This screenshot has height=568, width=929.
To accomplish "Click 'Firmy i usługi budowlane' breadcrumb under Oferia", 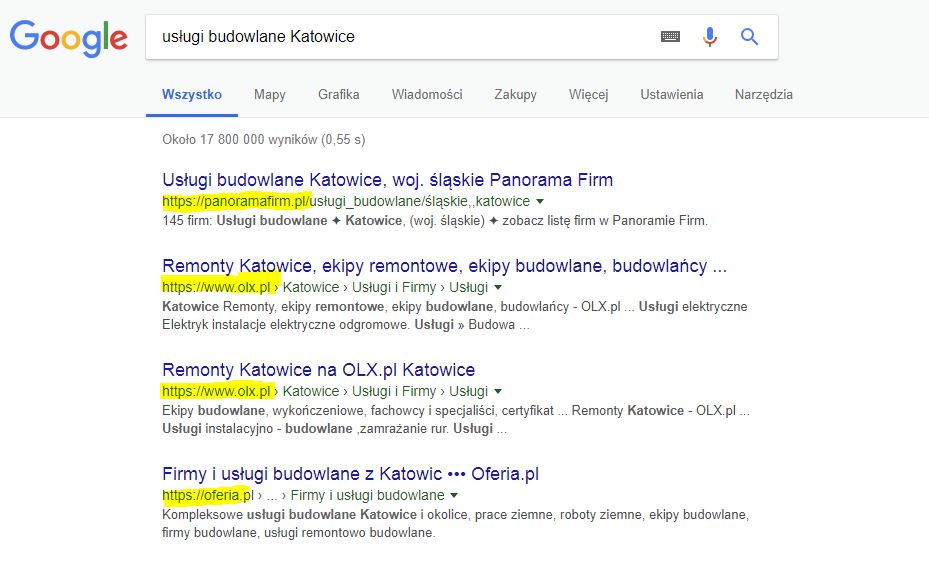I will tap(367, 495).
